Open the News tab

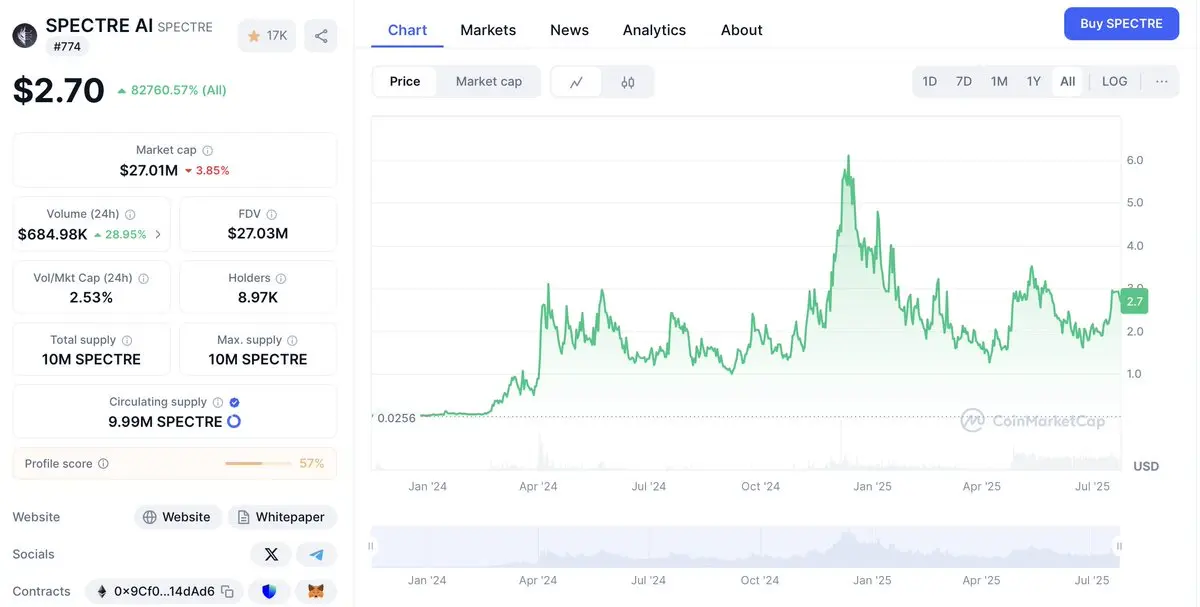[569, 30]
